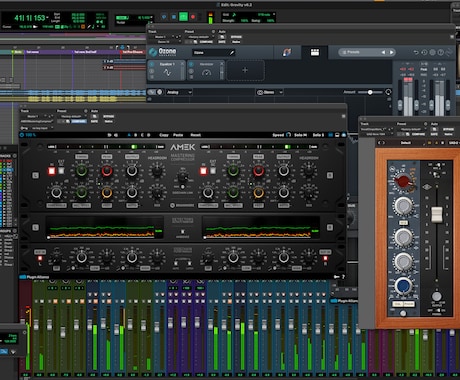Open Ozone help question mark icon

click(441, 52)
